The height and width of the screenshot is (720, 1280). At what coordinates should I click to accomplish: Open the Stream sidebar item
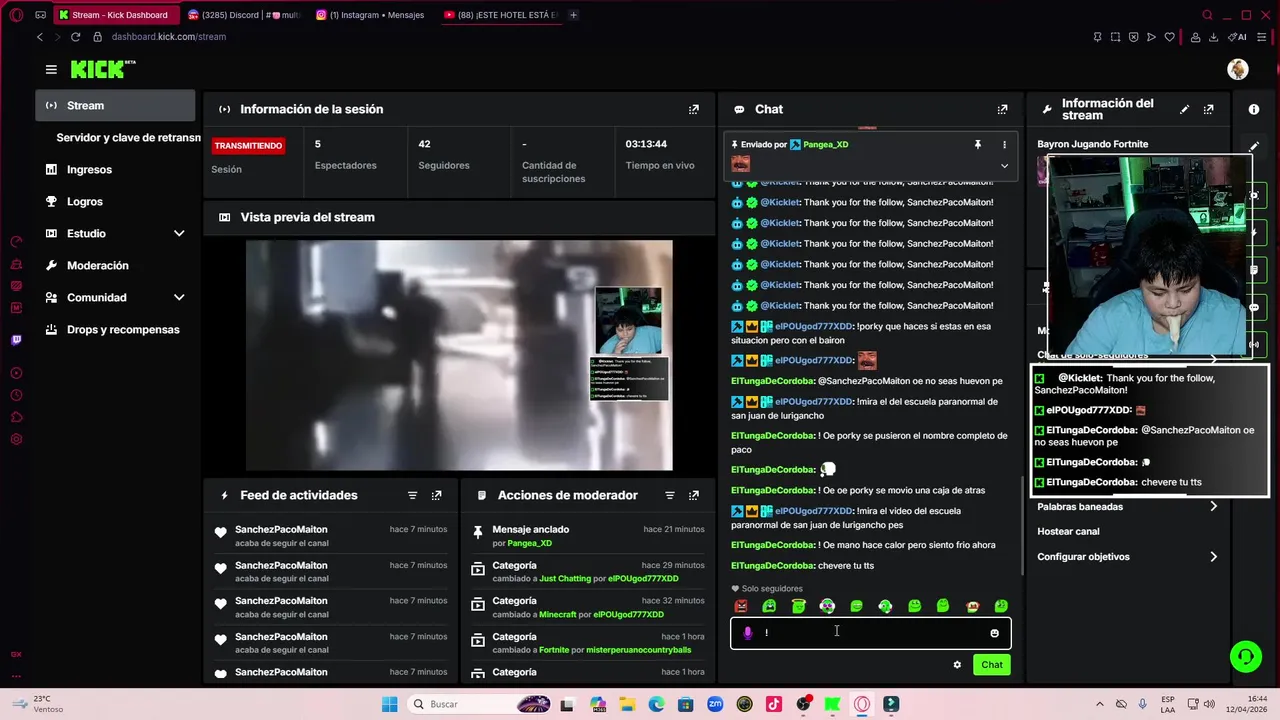tap(115, 105)
